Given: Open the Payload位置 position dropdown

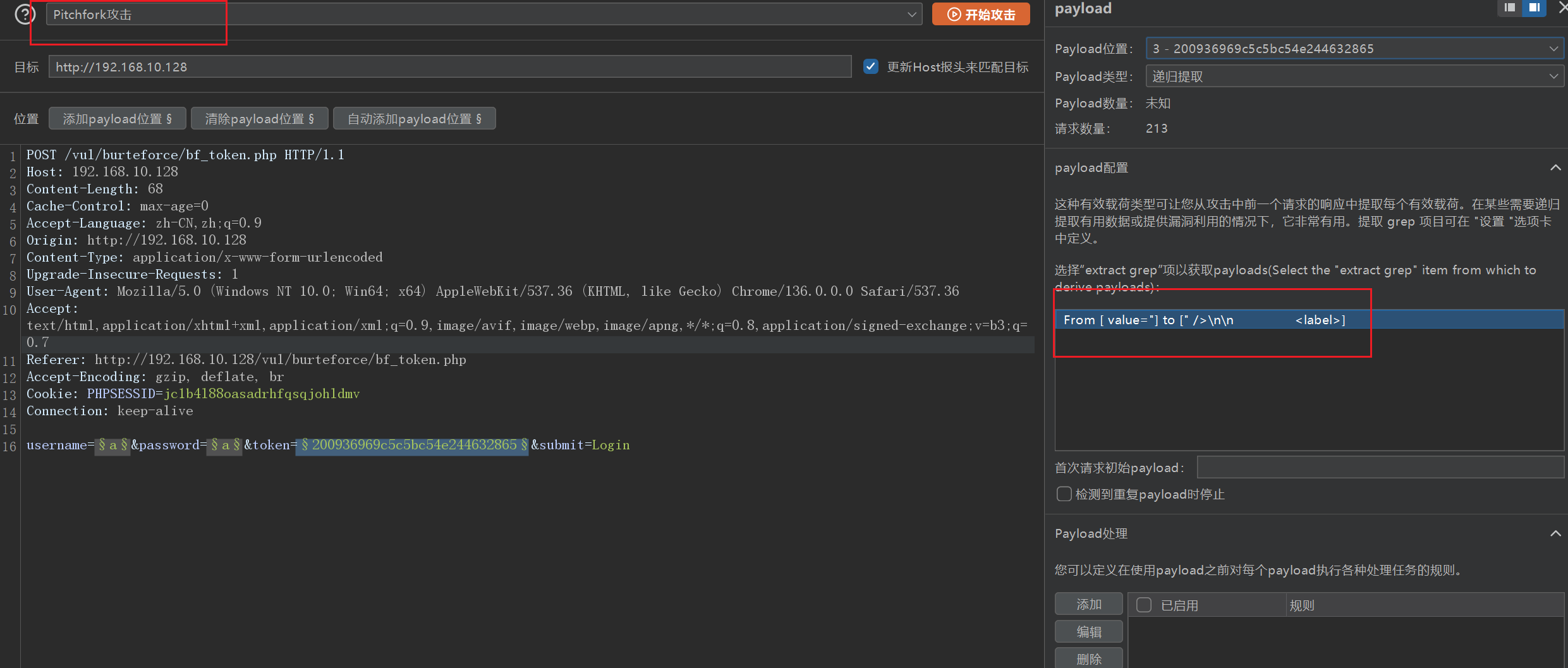Looking at the screenshot, I should 1354,49.
